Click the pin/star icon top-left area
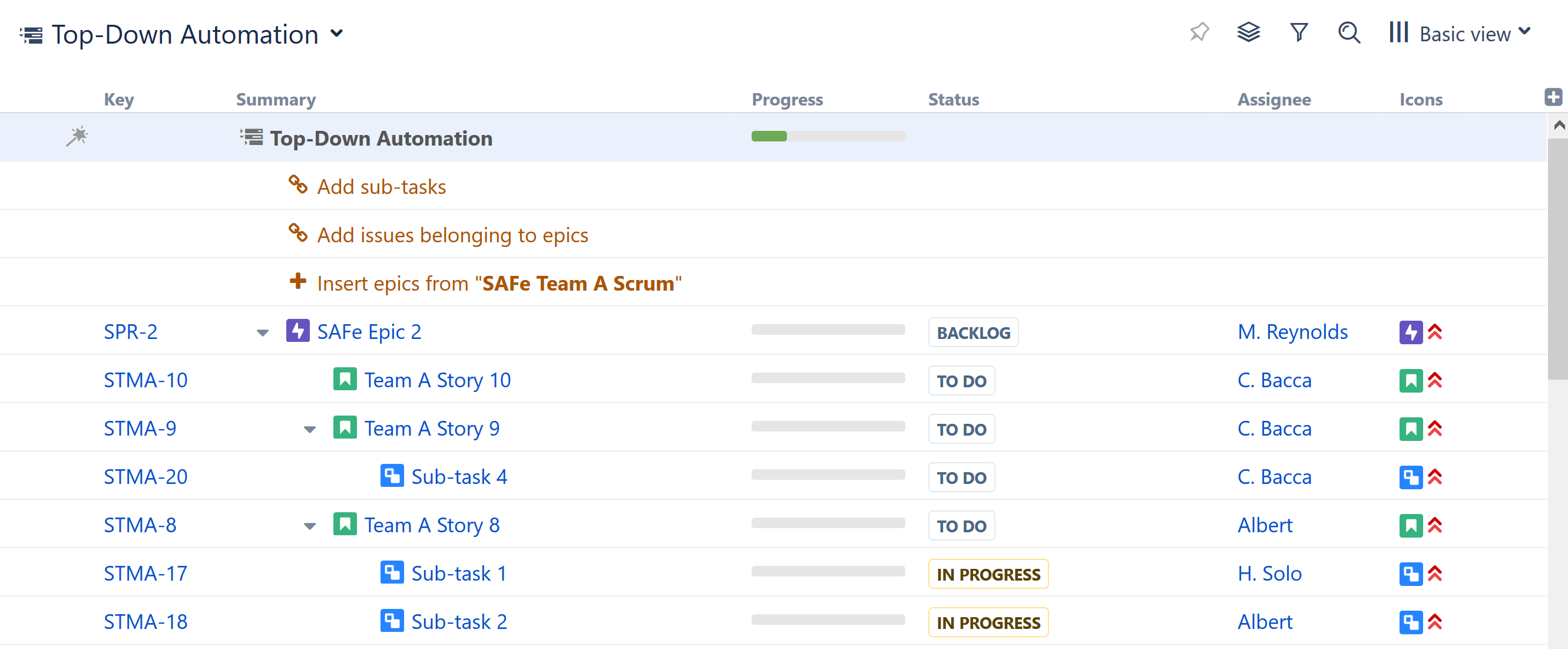The width and height of the screenshot is (1568, 649). click(1199, 33)
